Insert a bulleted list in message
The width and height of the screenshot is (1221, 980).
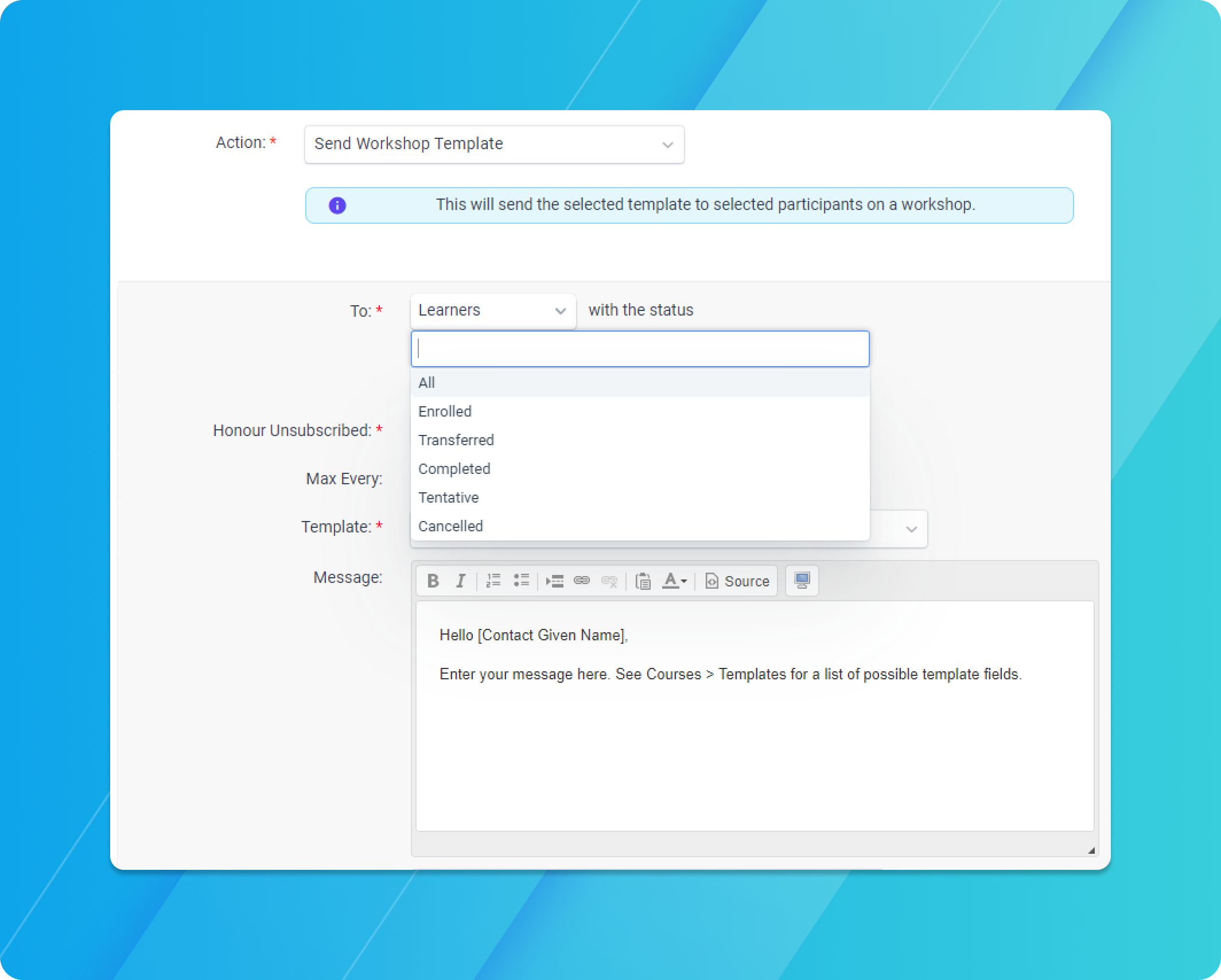click(x=521, y=581)
